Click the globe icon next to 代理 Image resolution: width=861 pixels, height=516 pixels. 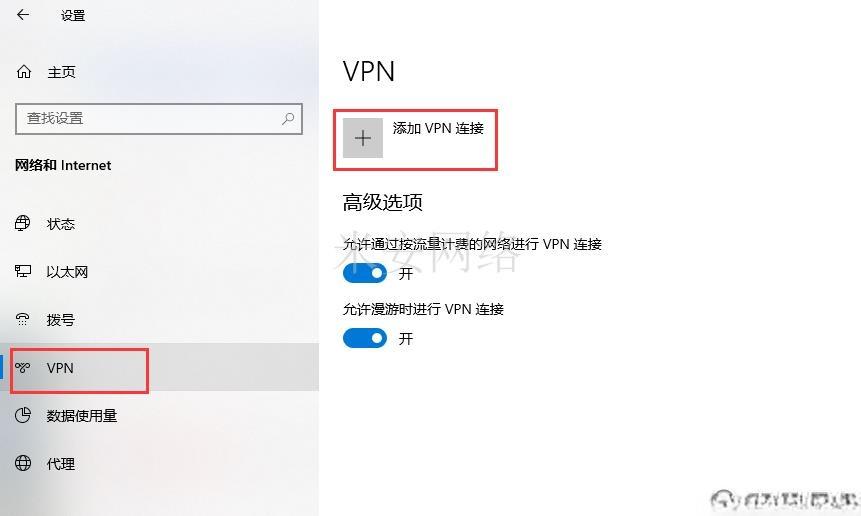click(23, 463)
